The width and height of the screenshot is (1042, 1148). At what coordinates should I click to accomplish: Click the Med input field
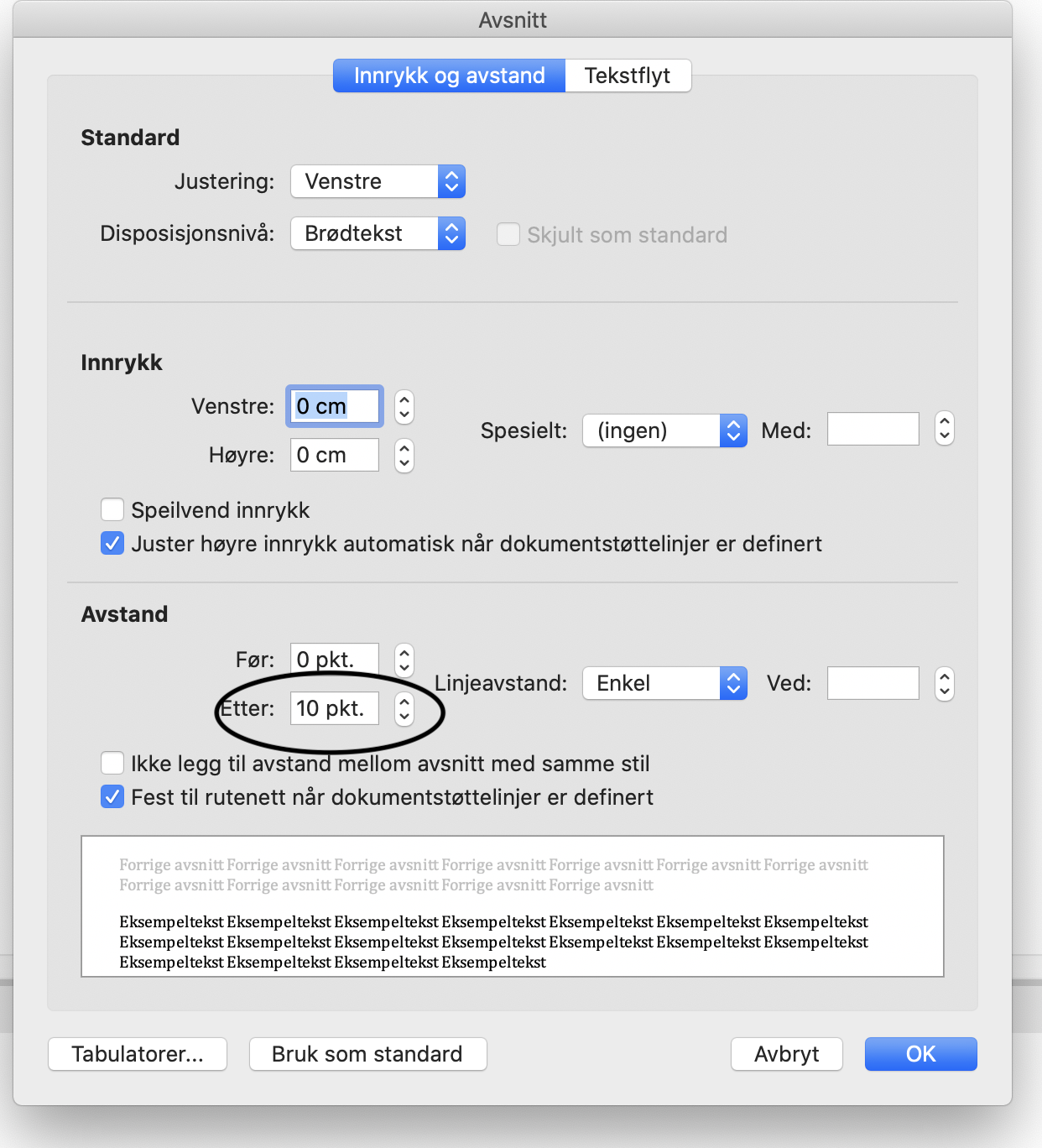pos(873,429)
